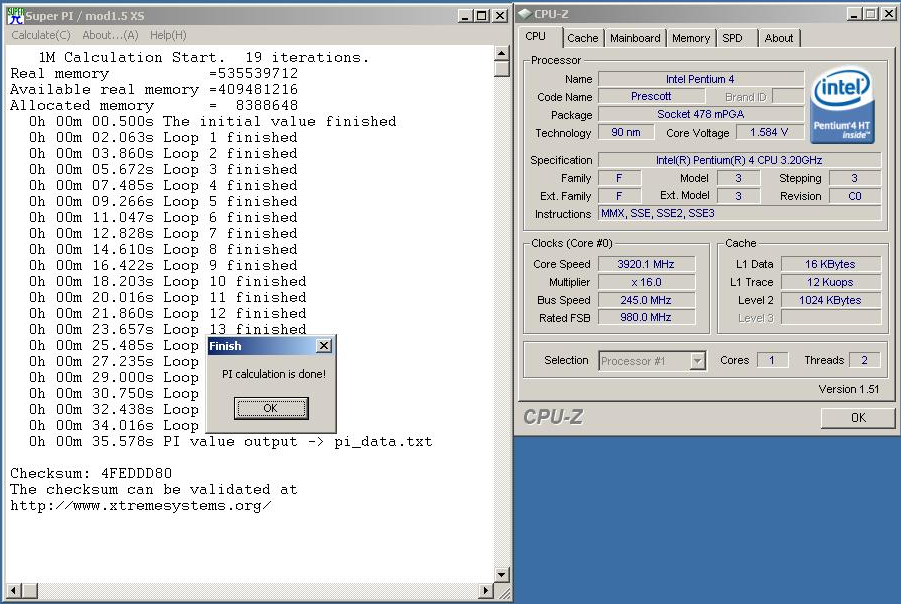Click the Package value 'Socket 478 mPGA'
Viewport: 901px width, 604px height.
pyautogui.click(x=700, y=114)
